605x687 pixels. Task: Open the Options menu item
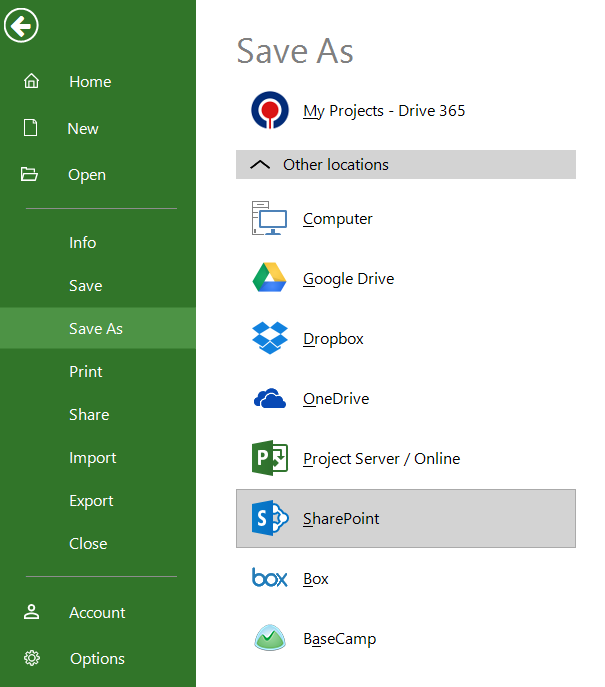[97, 659]
